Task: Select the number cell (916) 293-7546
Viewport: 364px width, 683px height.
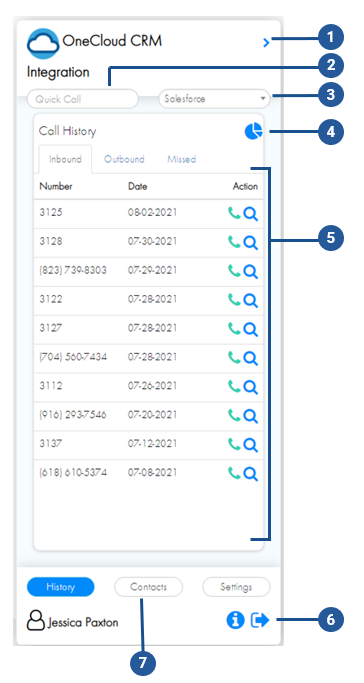Action: [x=73, y=414]
